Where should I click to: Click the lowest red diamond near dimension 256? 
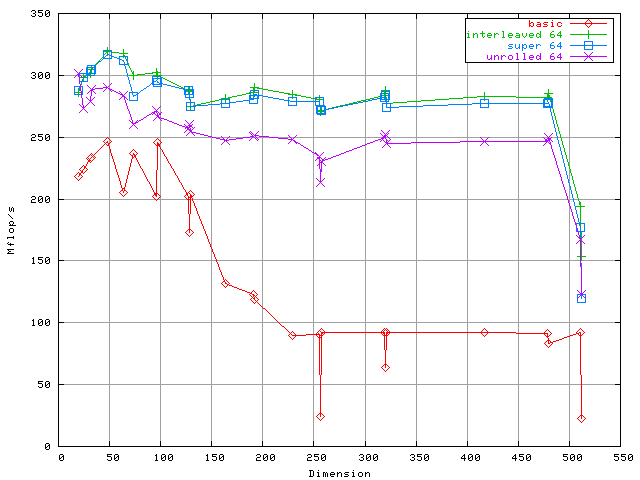coord(320,416)
